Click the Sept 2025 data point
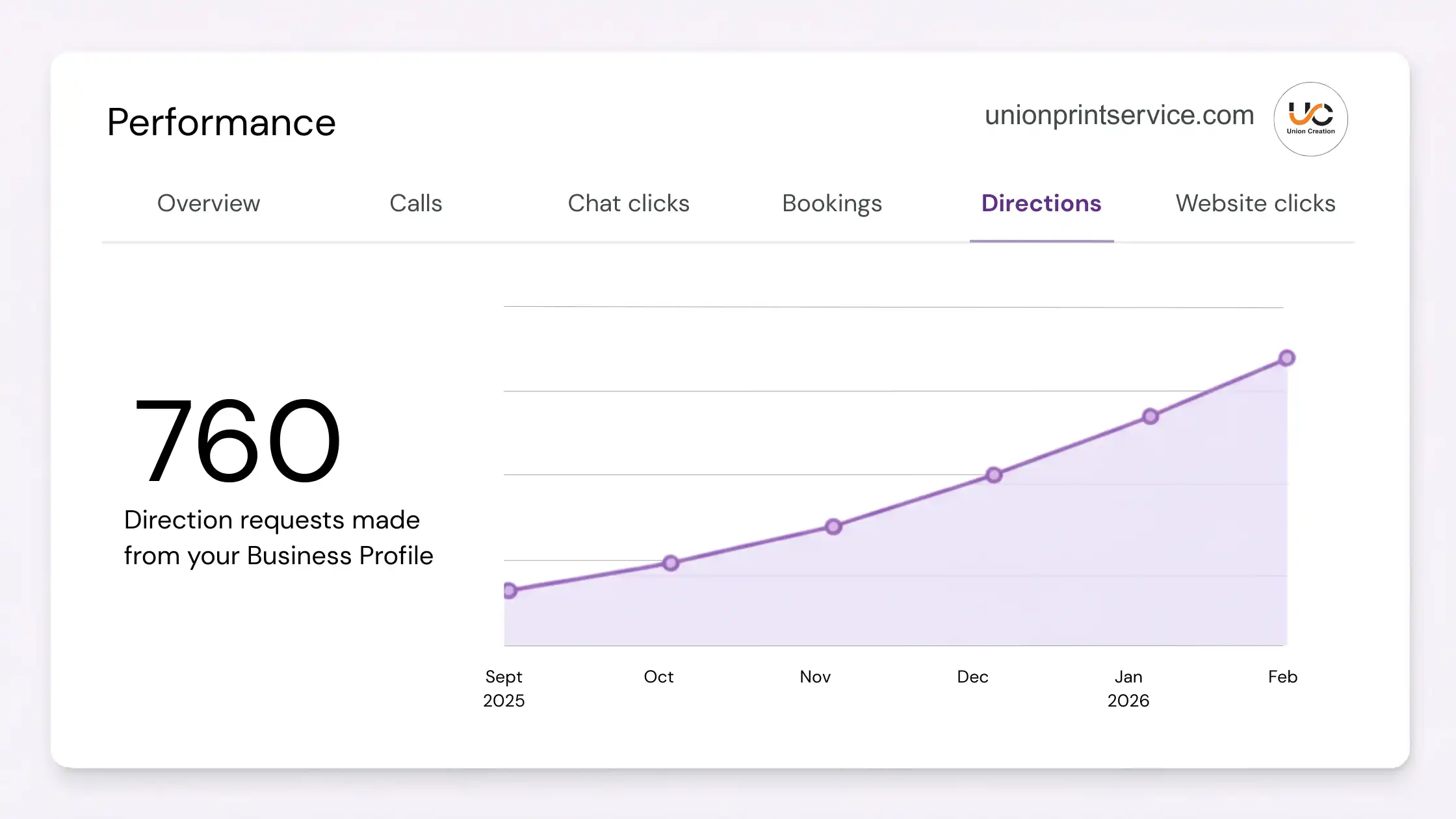This screenshot has height=819, width=1456. (510, 590)
